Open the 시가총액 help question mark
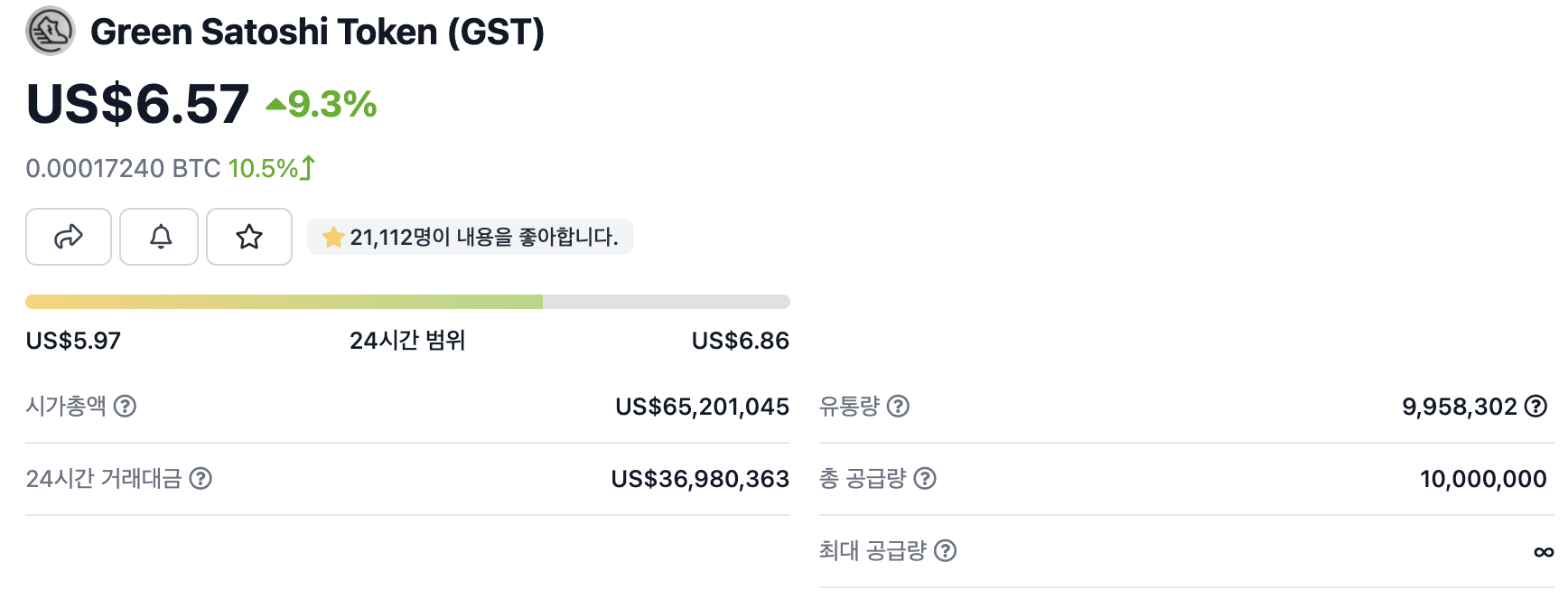 (x=126, y=407)
